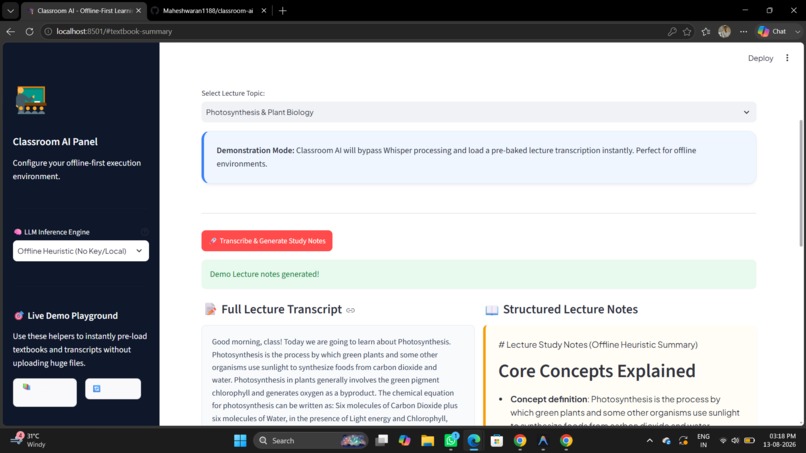The width and height of the screenshot is (806, 453).
Task: Click the helper button with blue document icon
Action: click(x=113, y=389)
